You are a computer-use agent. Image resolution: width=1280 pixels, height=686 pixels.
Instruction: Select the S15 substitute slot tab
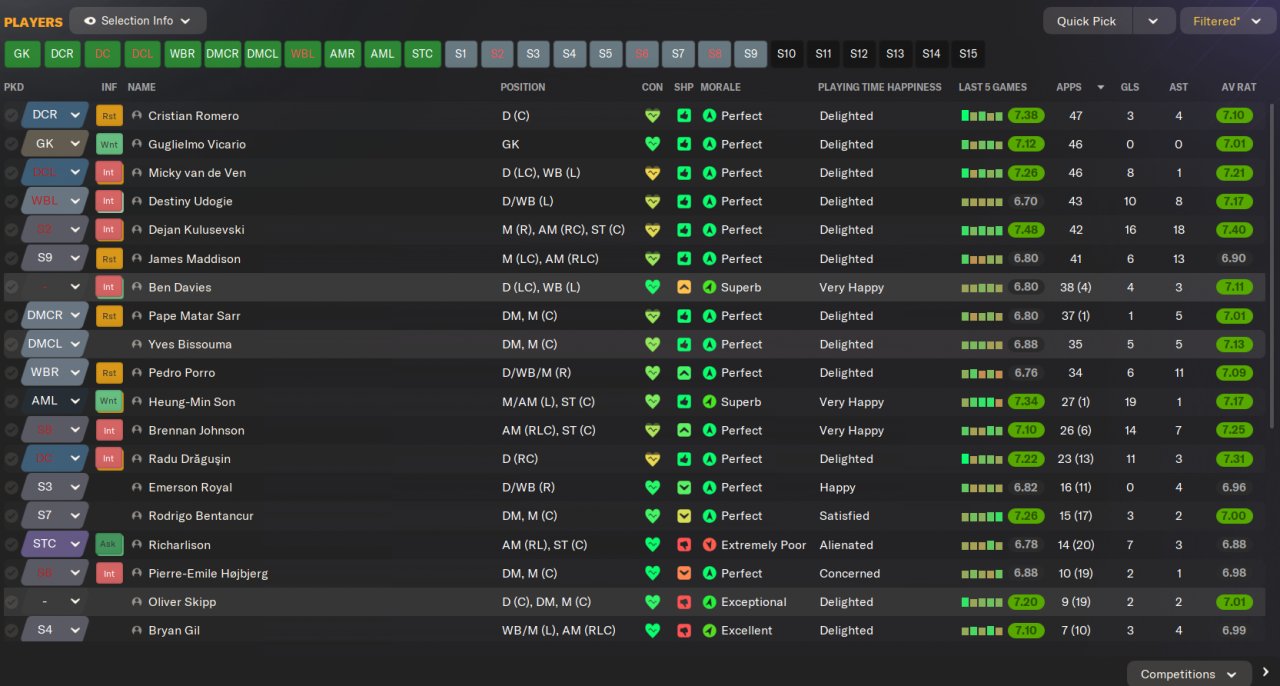point(967,54)
